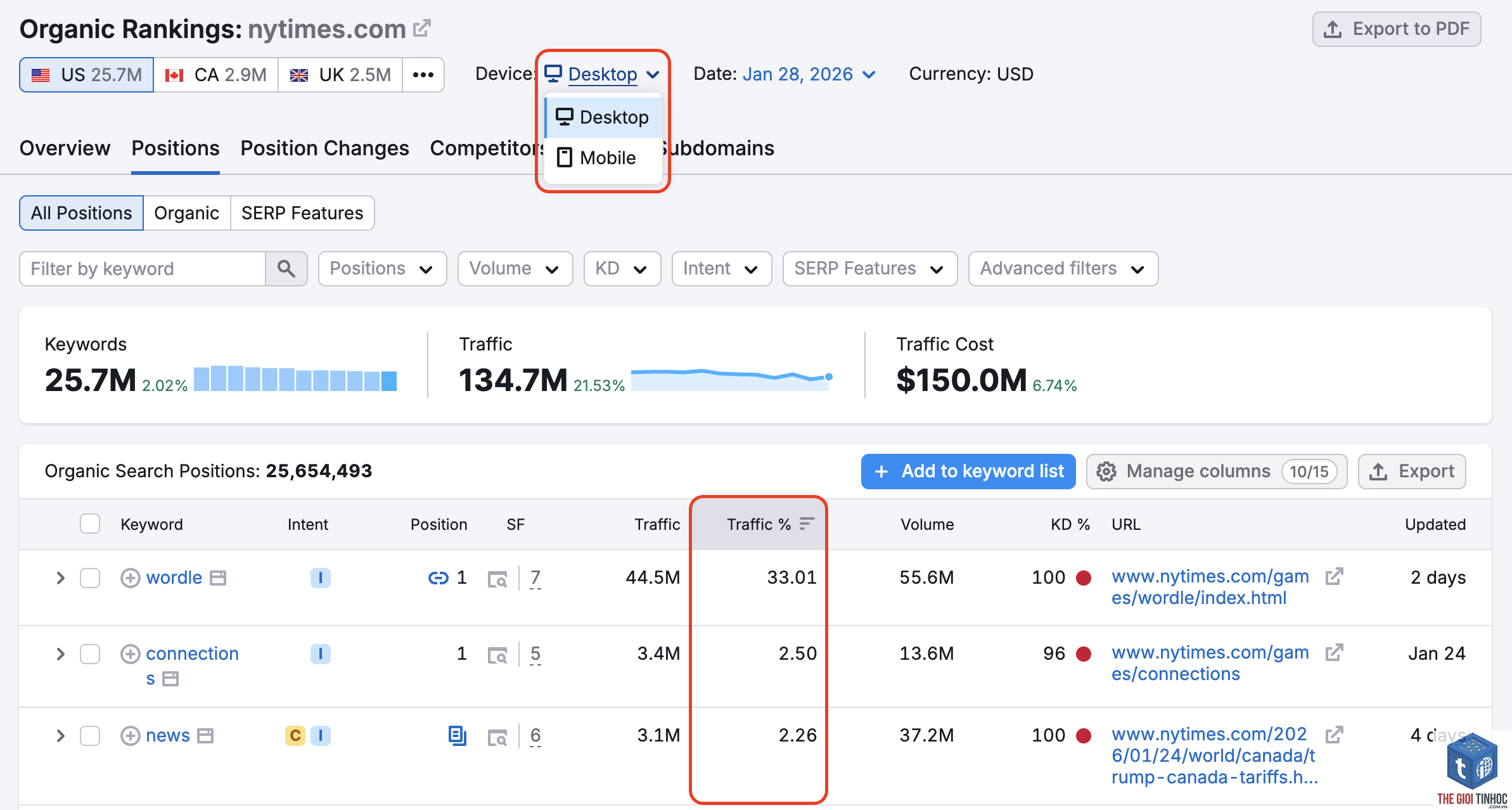Image resolution: width=1512 pixels, height=810 pixels.
Task: Select Desktop in device menu
Action: (x=604, y=117)
